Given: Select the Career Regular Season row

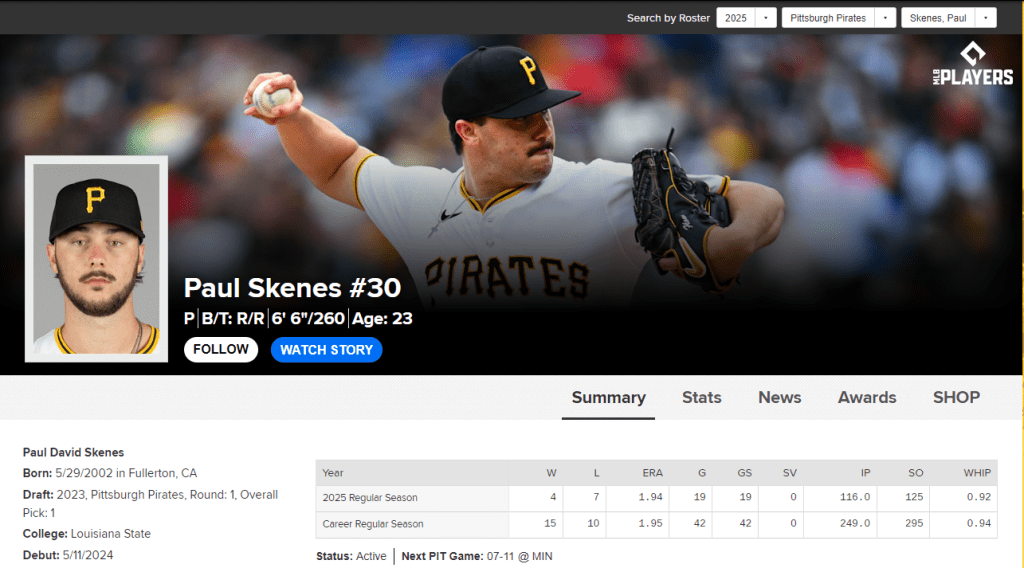Looking at the screenshot, I should point(373,524).
